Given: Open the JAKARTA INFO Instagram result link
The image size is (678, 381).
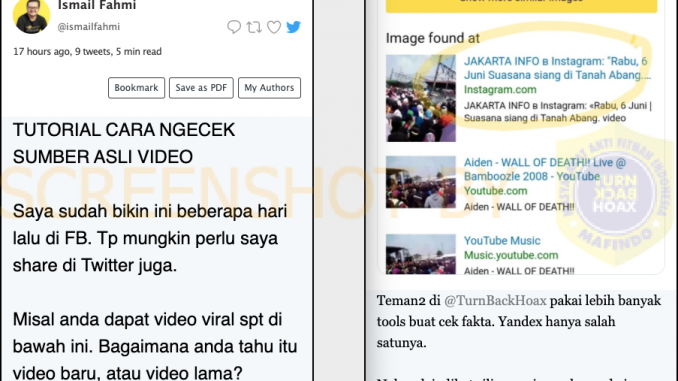Looking at the screenshot, I should tap(557, 68).
